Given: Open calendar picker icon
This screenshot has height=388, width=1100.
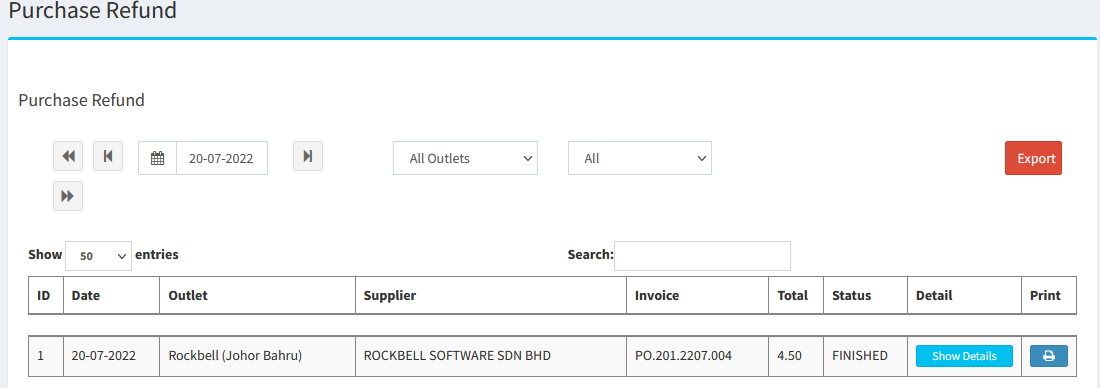Looking at the screenshot, I should click(158, 158).
